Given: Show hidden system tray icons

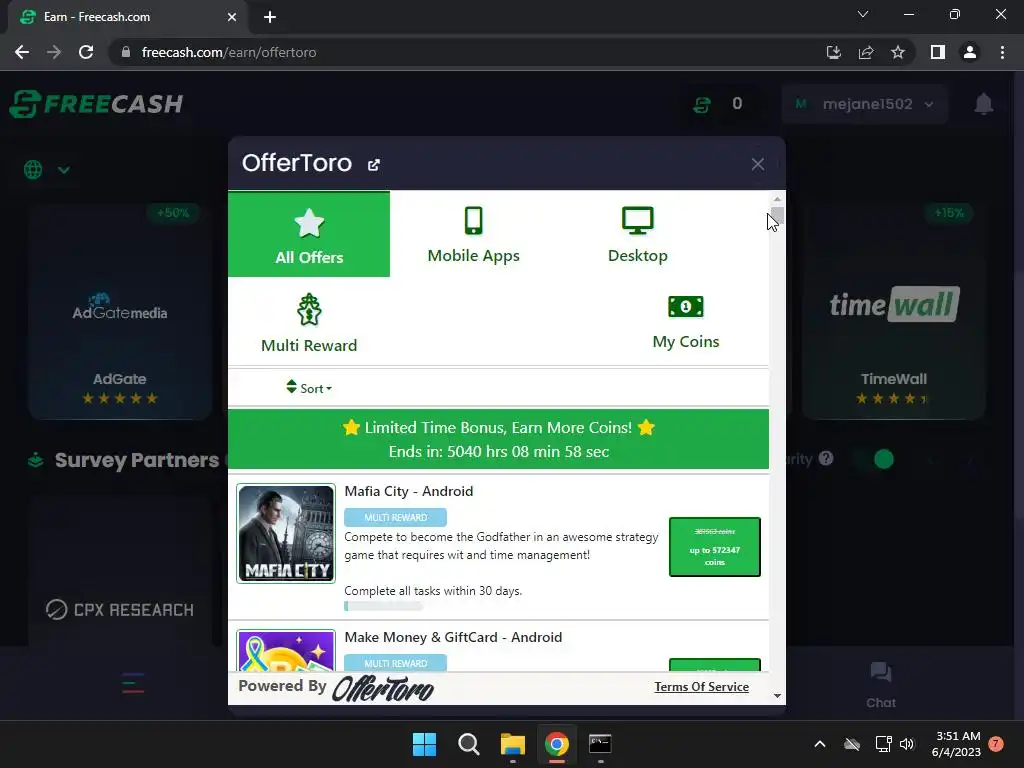Looking at the screenshot, I should coord(820,744).
